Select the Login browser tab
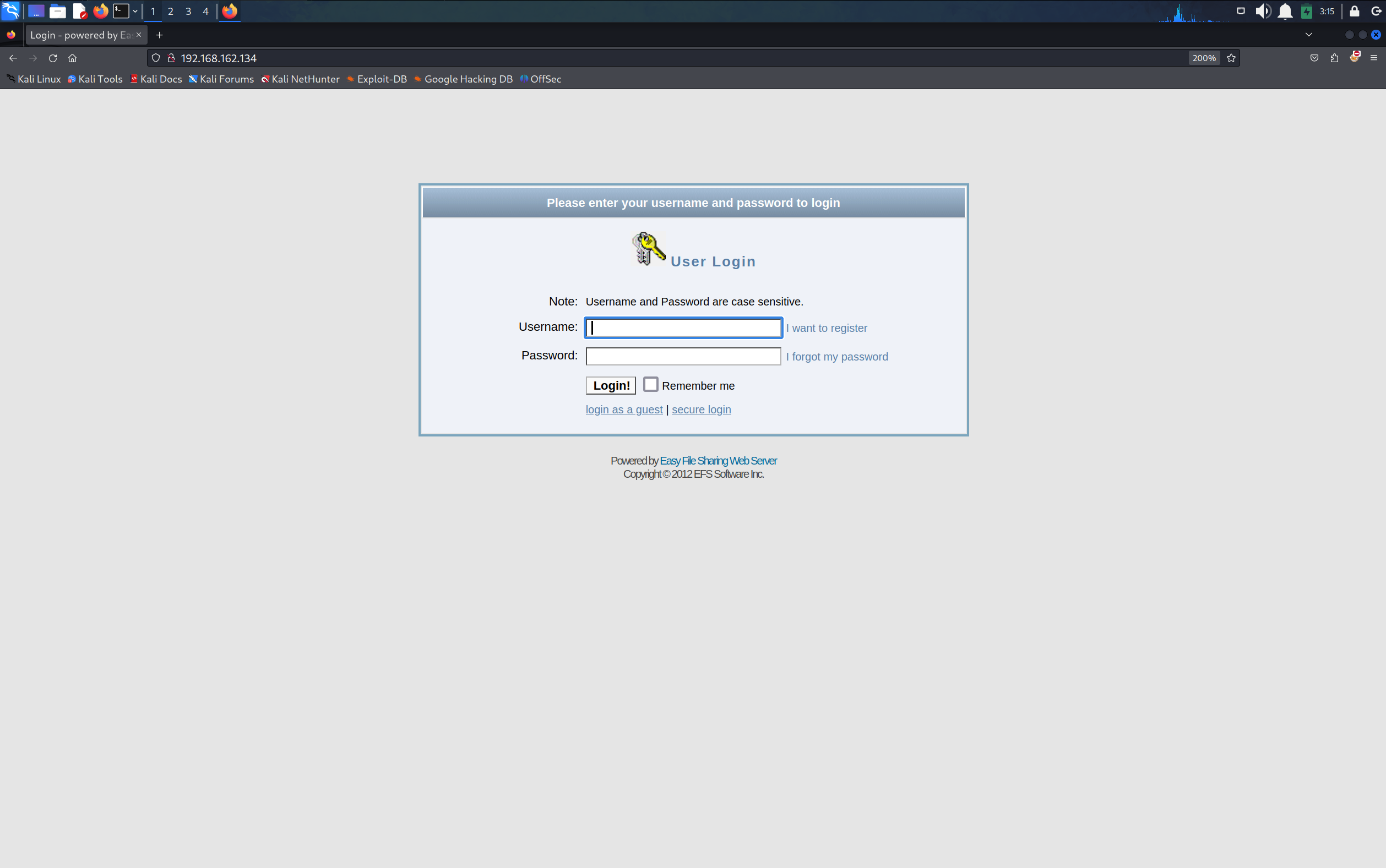The height and width of the screenshot is (868, 1386). pos(80,35)
